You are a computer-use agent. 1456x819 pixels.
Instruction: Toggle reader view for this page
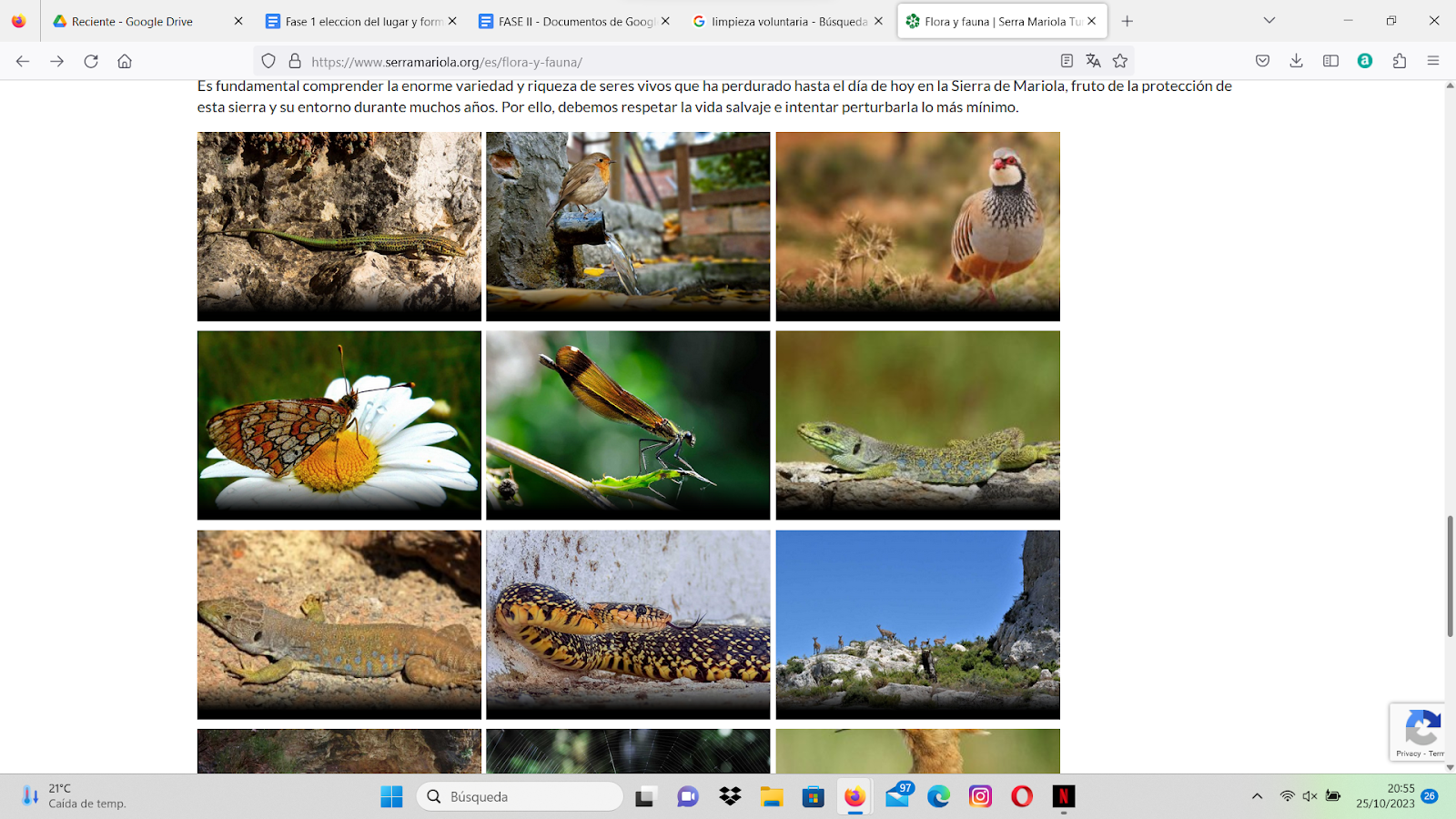[x=1067, y=61]
